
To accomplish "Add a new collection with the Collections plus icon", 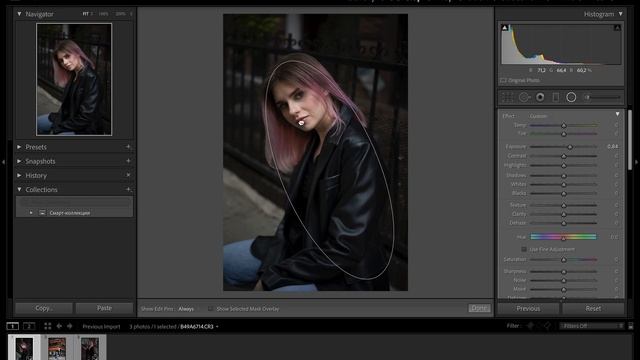I will (128, 189).
